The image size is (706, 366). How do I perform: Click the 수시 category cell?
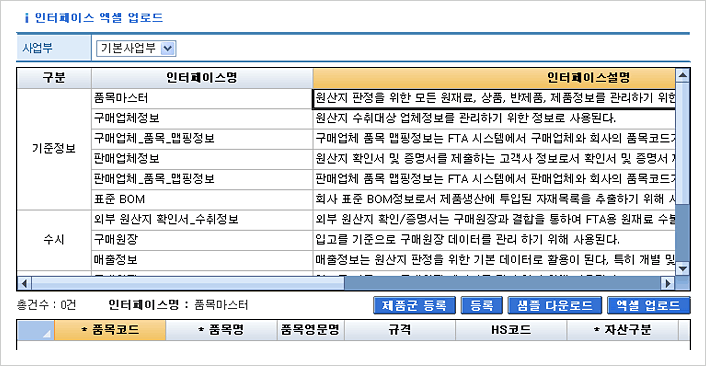[54, 240]
